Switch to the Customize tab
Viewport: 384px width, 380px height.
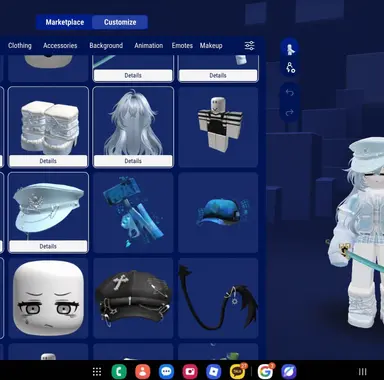coord(120,22)
